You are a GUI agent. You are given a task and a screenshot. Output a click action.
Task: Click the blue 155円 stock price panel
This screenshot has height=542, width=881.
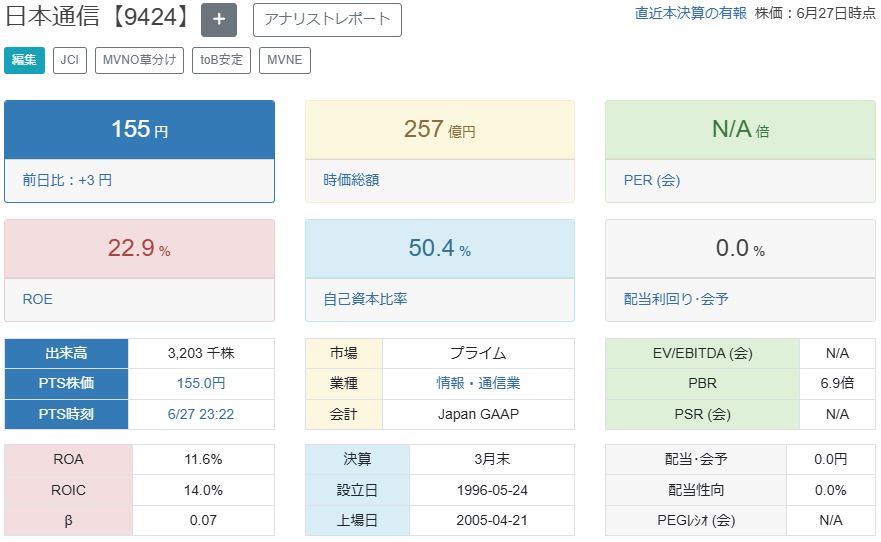click(x=139, y=129)
